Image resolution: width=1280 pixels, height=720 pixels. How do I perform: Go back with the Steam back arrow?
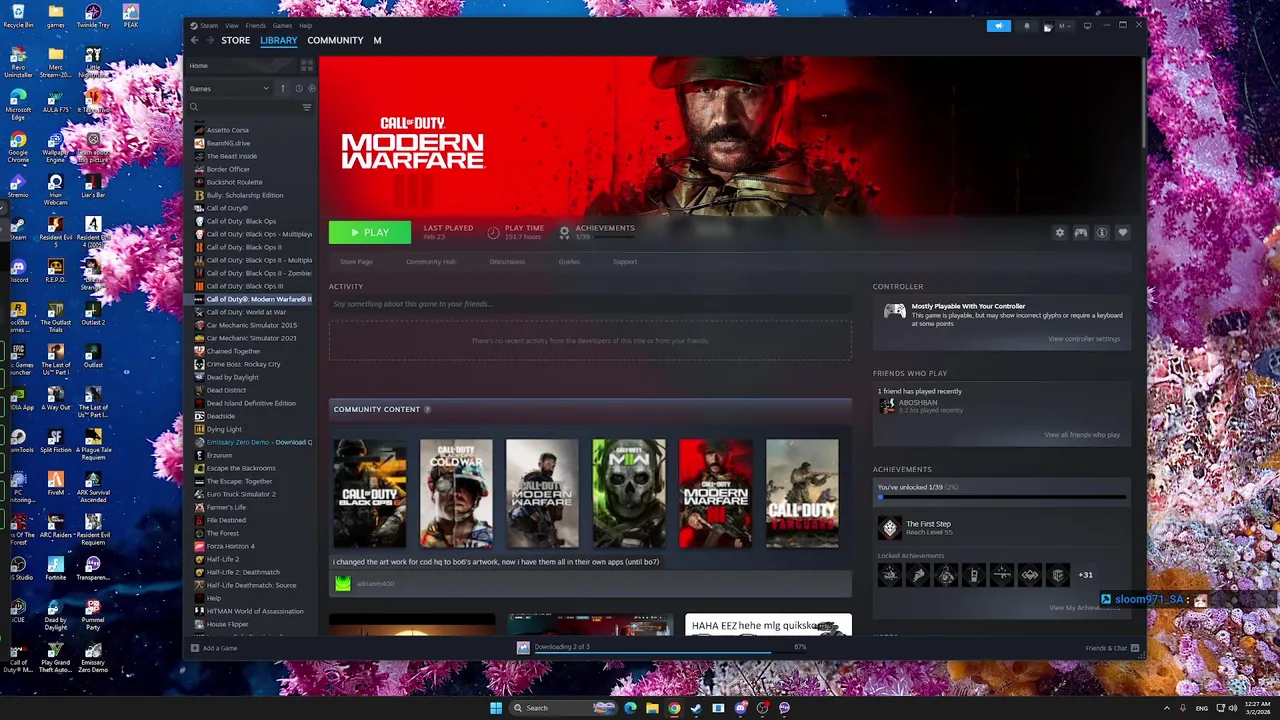click(x=194, y=40)
